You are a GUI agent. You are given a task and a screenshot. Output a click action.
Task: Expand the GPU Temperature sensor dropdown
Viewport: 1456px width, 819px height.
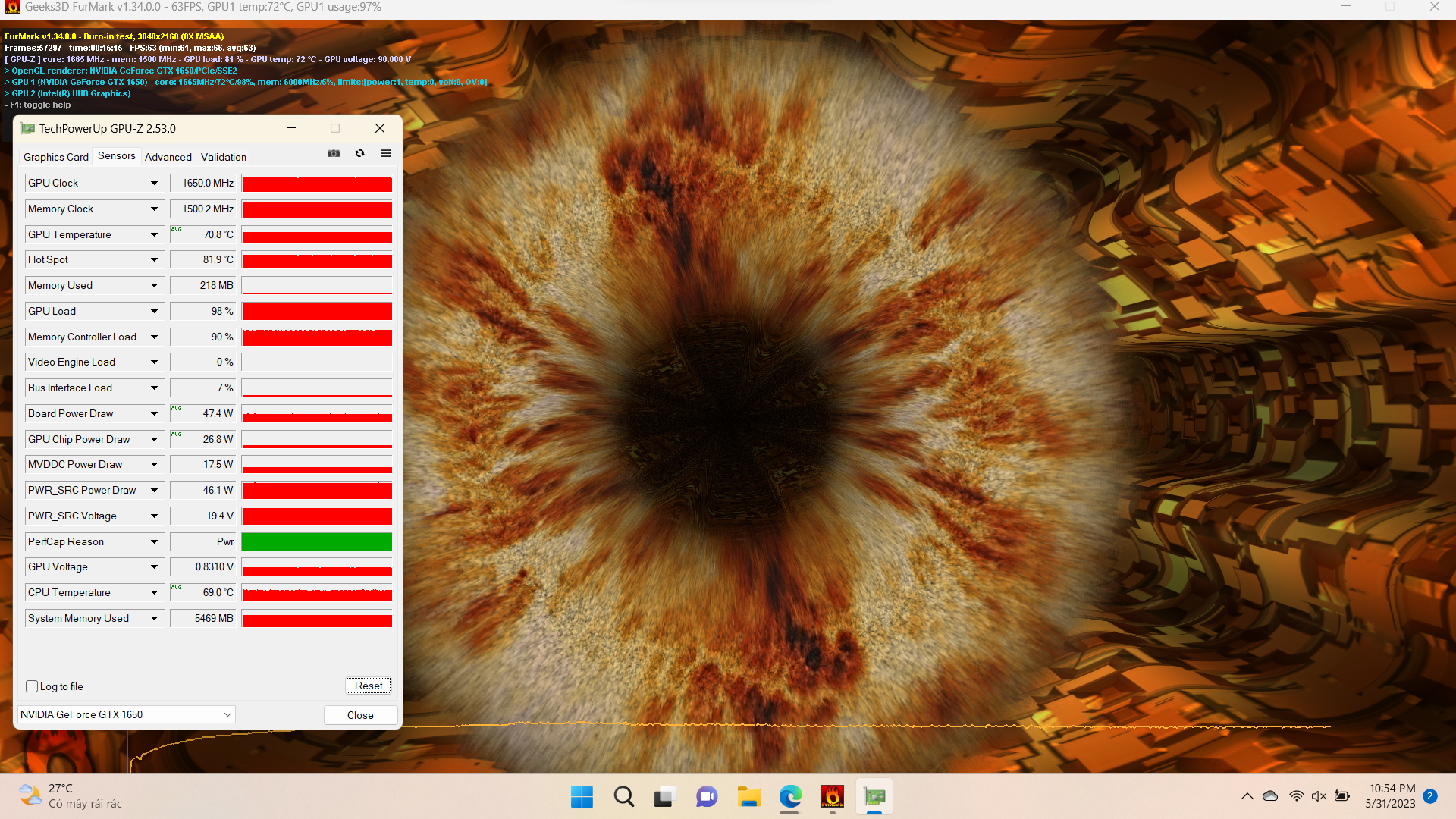pos(154,234)
